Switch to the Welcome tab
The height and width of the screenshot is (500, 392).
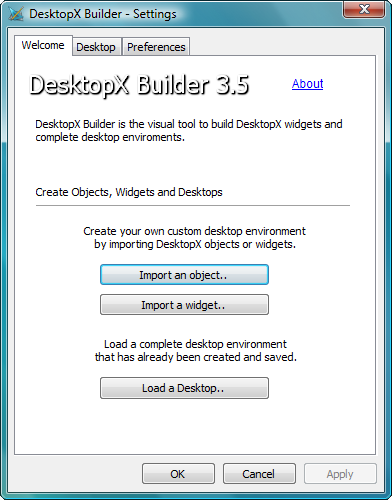pos(43,45)
